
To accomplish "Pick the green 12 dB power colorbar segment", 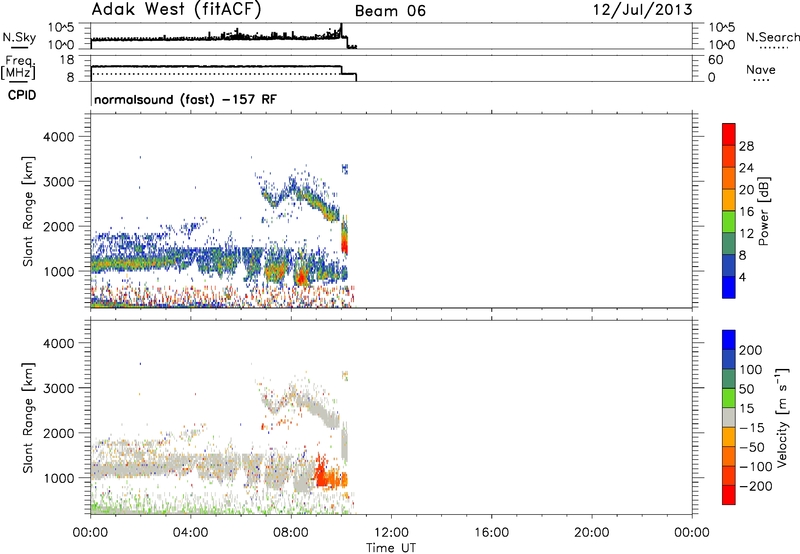I will pyautogui.click(x=729, y=222).
